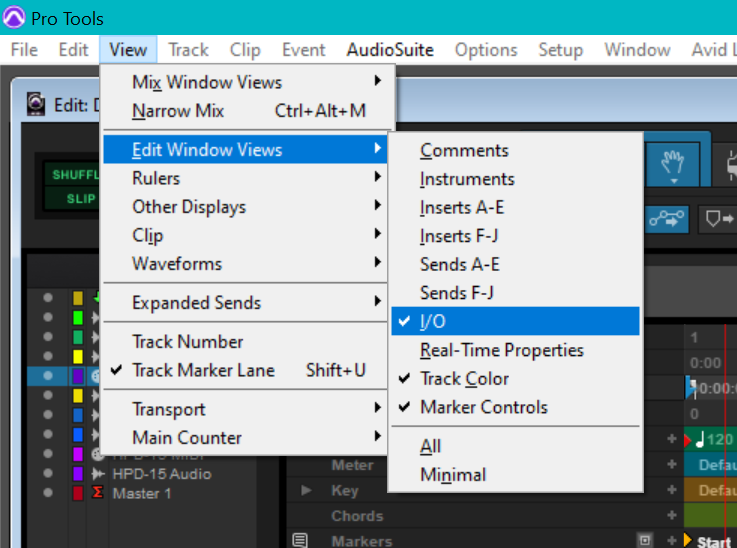Click the red color swatch of Master 1
This screenshot has width=737, height=548.
click(x=78, y=494)
